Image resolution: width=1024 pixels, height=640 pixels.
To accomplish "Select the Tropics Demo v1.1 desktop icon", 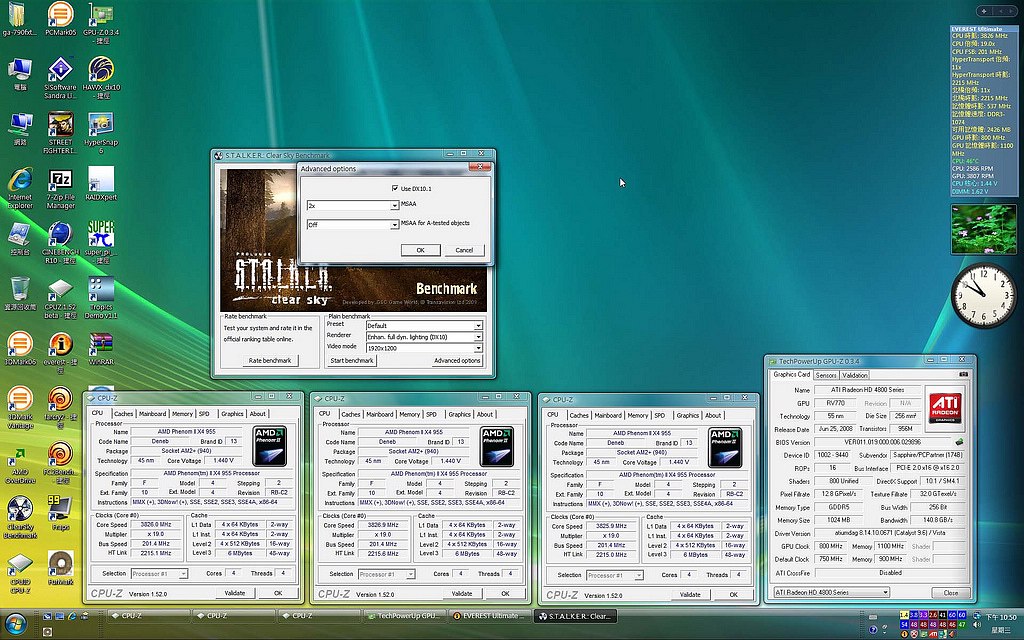I will 101,298.
